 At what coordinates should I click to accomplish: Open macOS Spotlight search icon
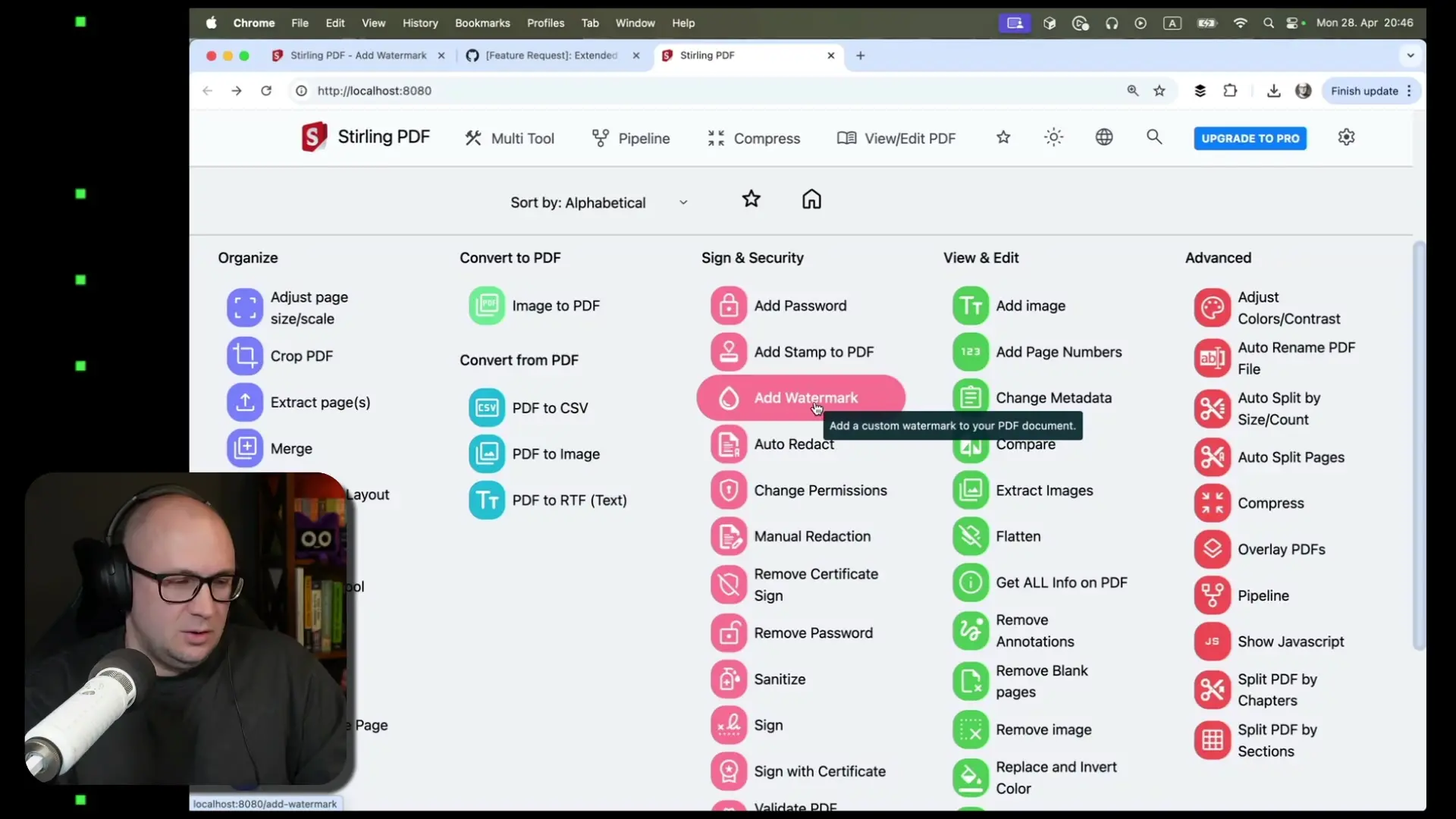(x=1268, y=23)
